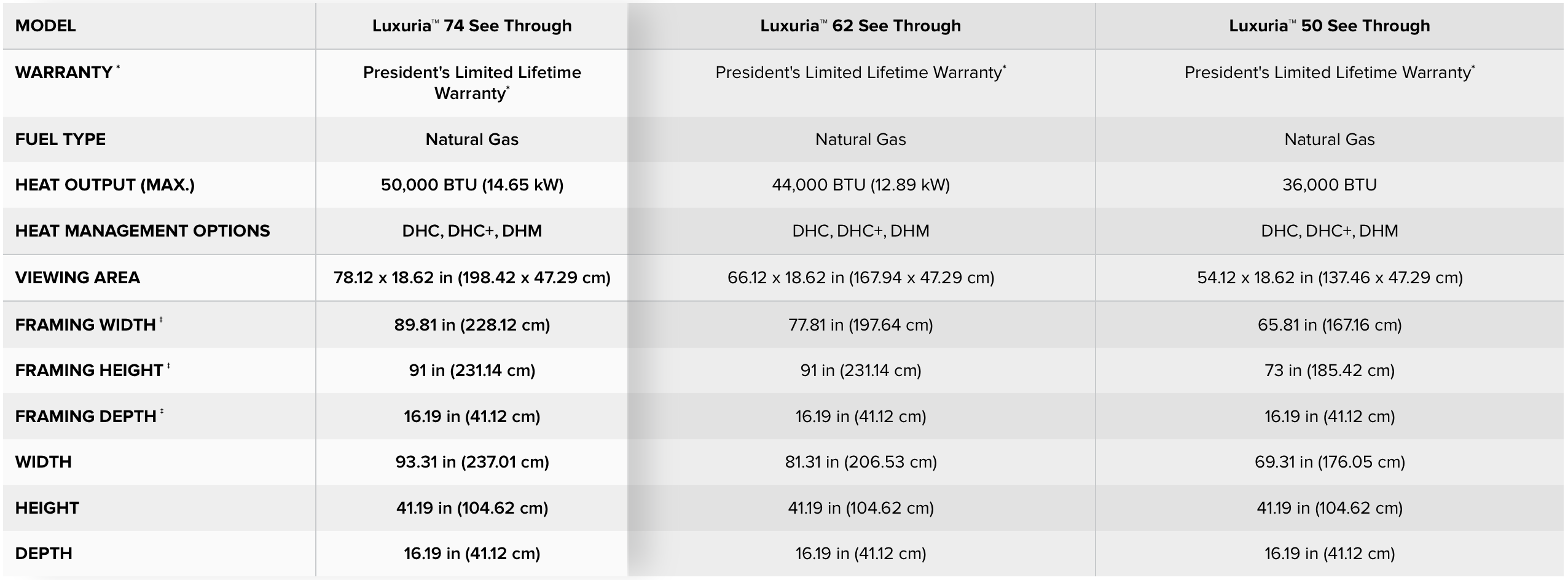Select the 44,000 BTU (12.89 kW) cell
Image resolution: width=1568 pixels, height=580 pixels.
coord(860,185)
